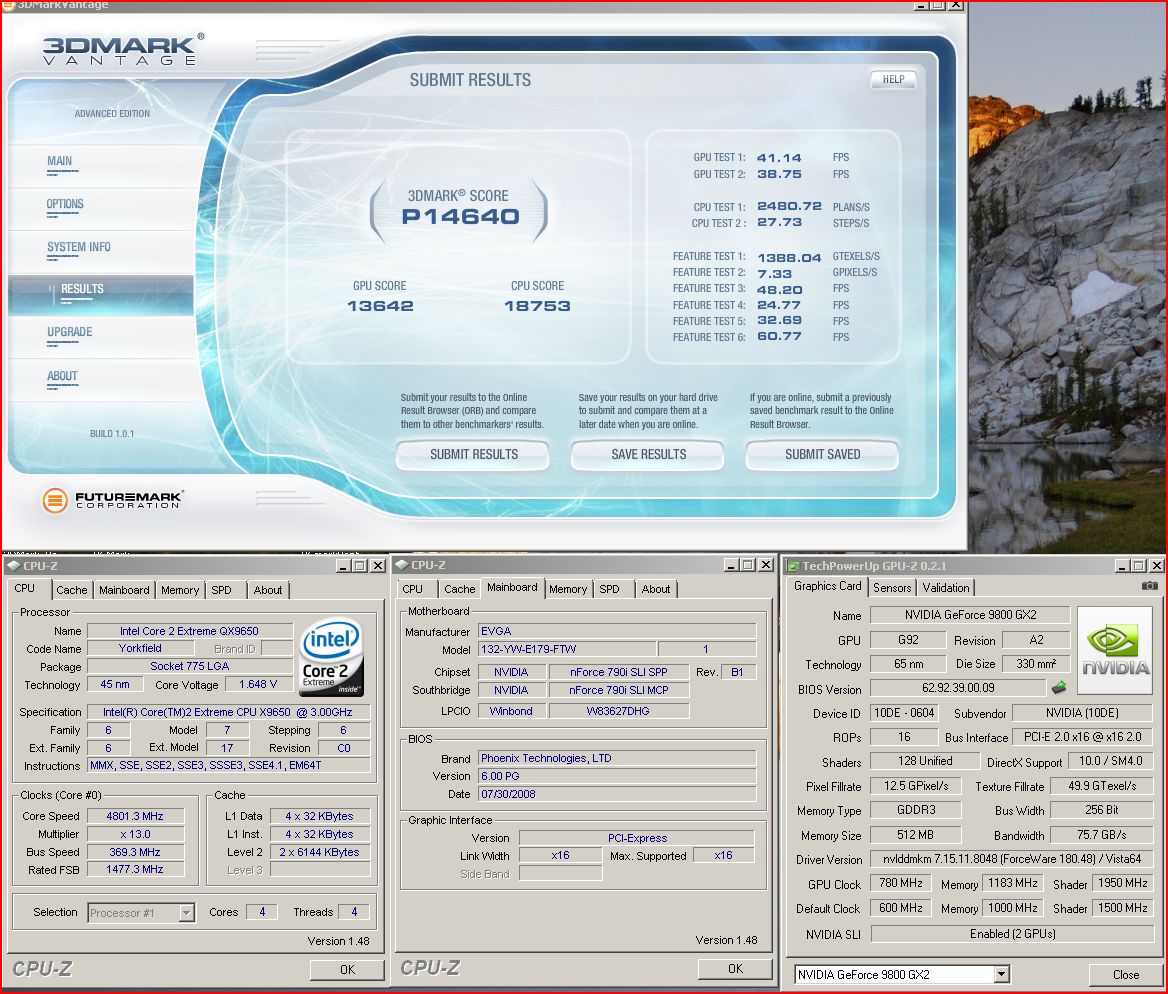1168x994 pixels.
Task: Click the GPU Clock 780 MHz field
Action: (901, 883)
